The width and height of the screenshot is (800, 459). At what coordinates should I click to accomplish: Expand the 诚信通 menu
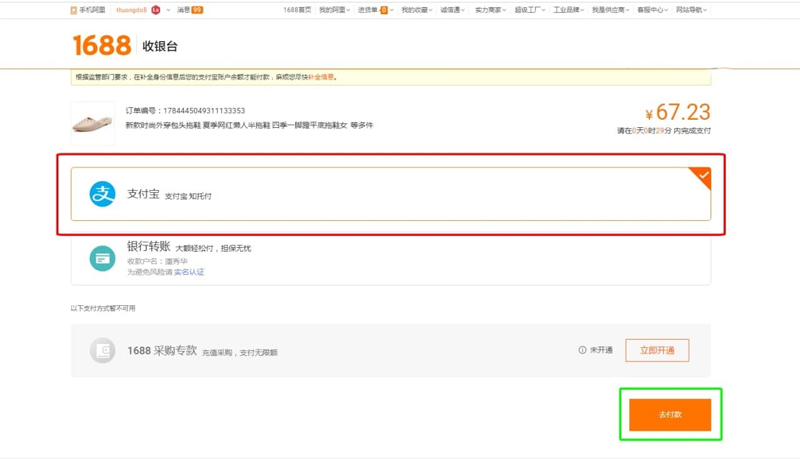[453, 10]
